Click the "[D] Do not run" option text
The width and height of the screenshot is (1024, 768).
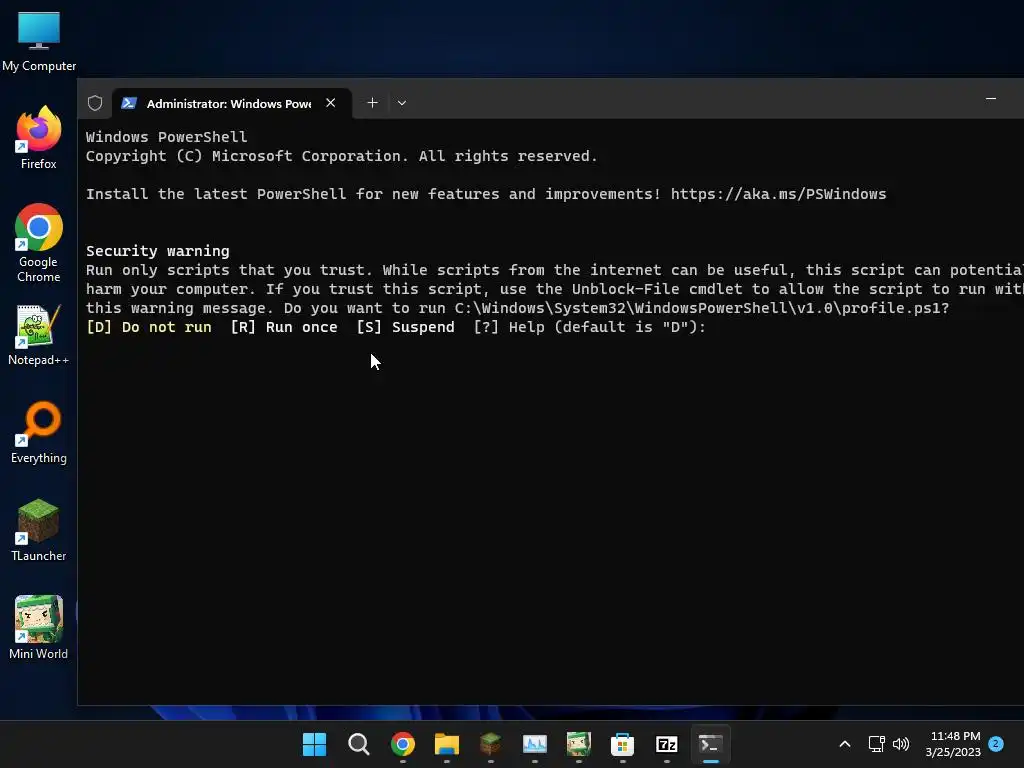pos(149,327)
